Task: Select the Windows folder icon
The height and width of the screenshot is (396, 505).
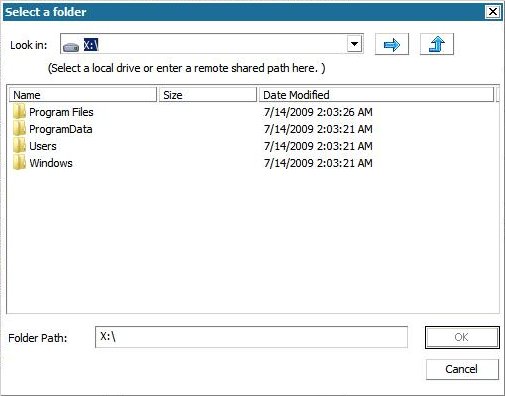Action: 19,163
